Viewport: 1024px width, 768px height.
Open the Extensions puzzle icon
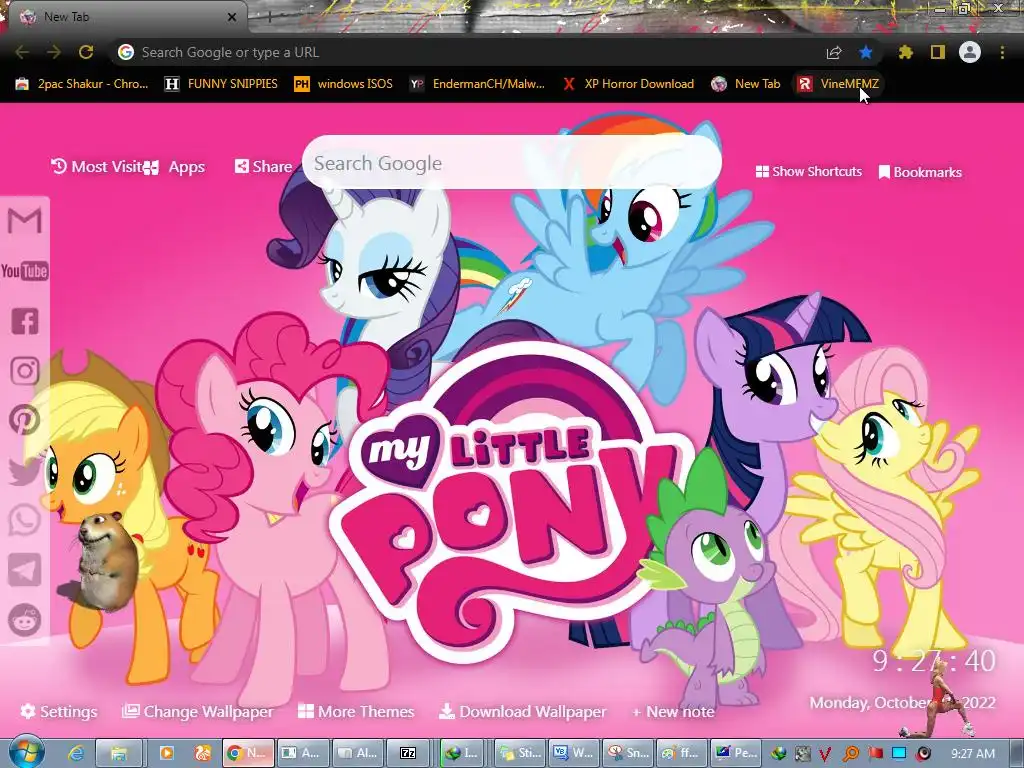click(905, 52)
